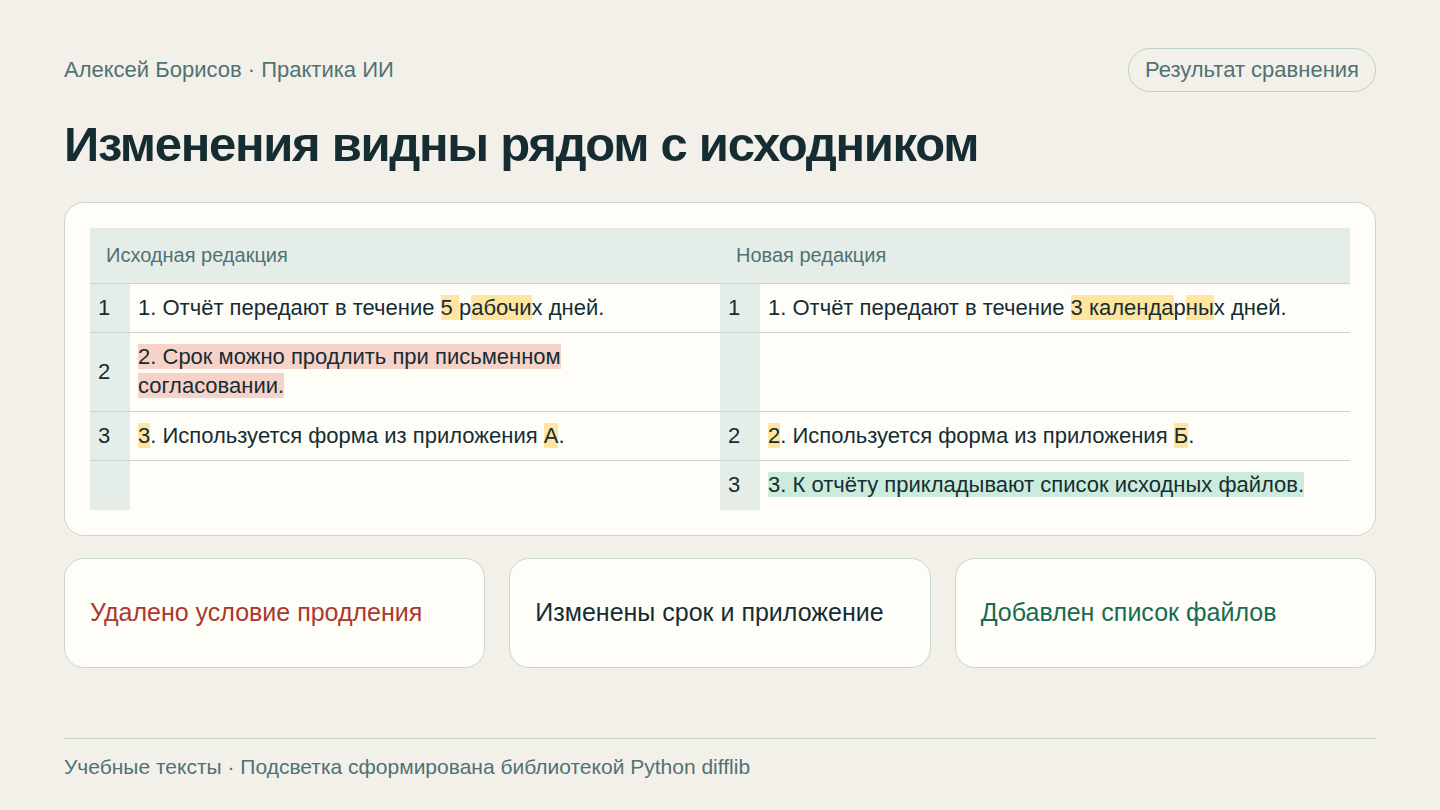1440x810 pixels.
Task: Click the deleted line "Срок можно продлить при письменном согласовании"
Action: (349, 371)
